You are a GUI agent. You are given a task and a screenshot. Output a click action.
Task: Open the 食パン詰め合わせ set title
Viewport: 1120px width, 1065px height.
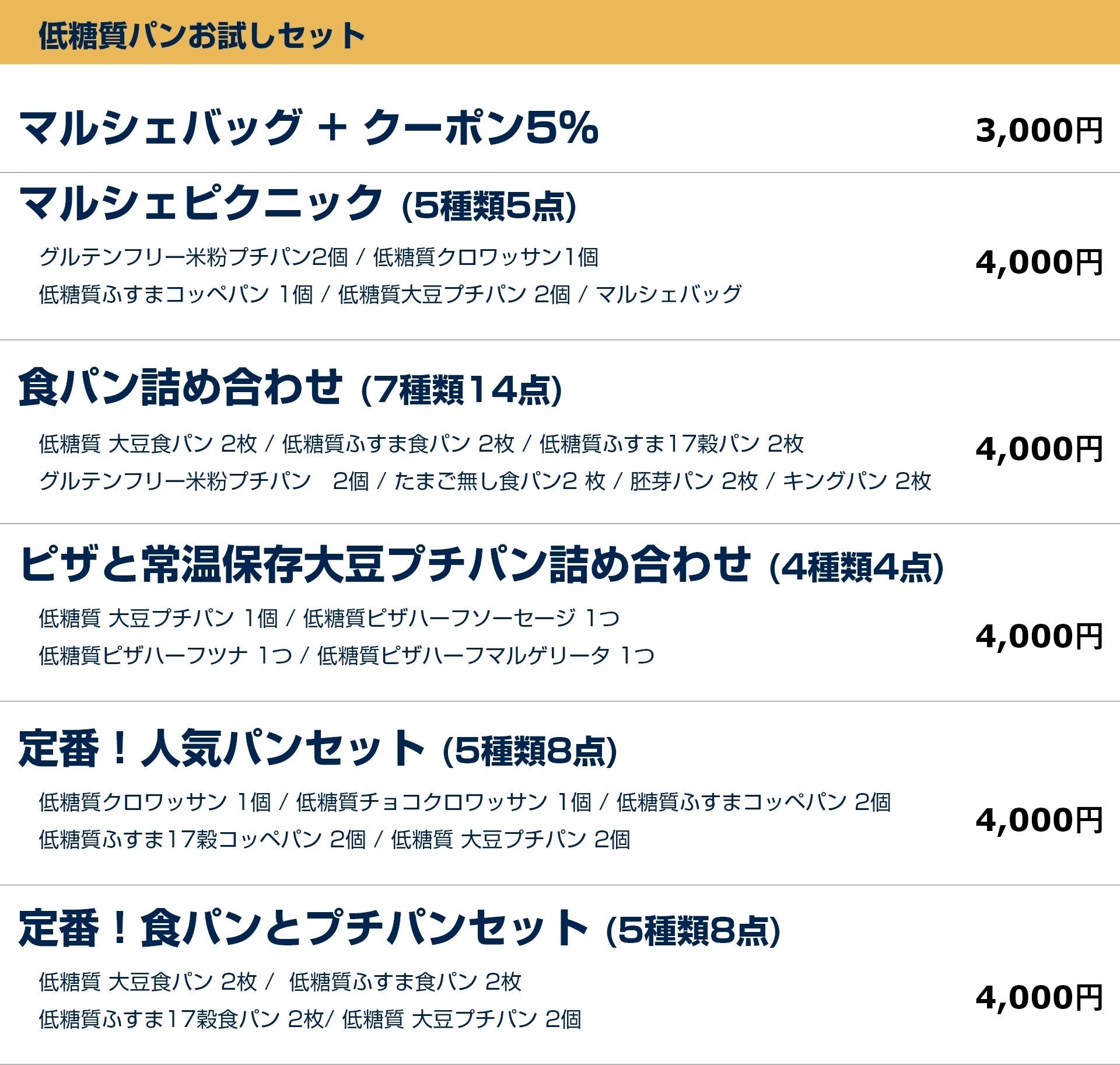pos(180,387)
